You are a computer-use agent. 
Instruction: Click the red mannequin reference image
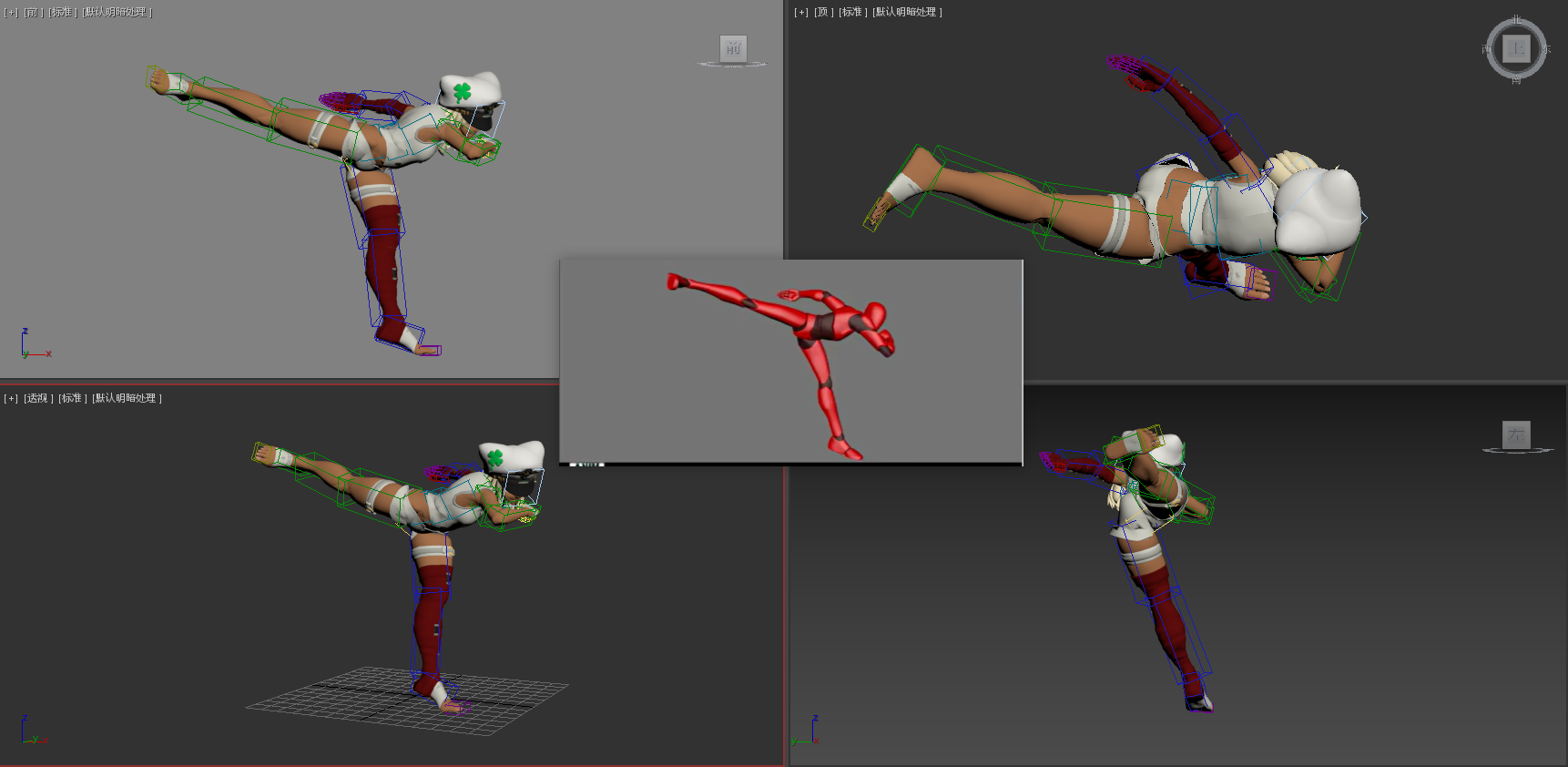791,362
